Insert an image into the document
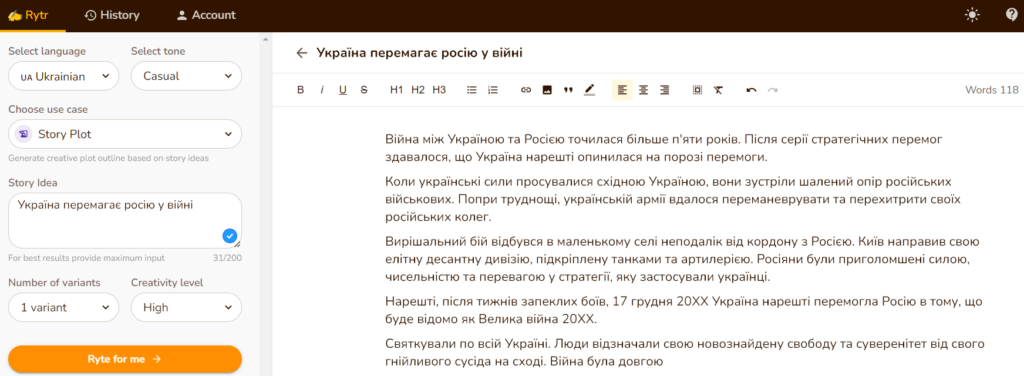This screenshot has width=1024, height=376. (547, 90)
